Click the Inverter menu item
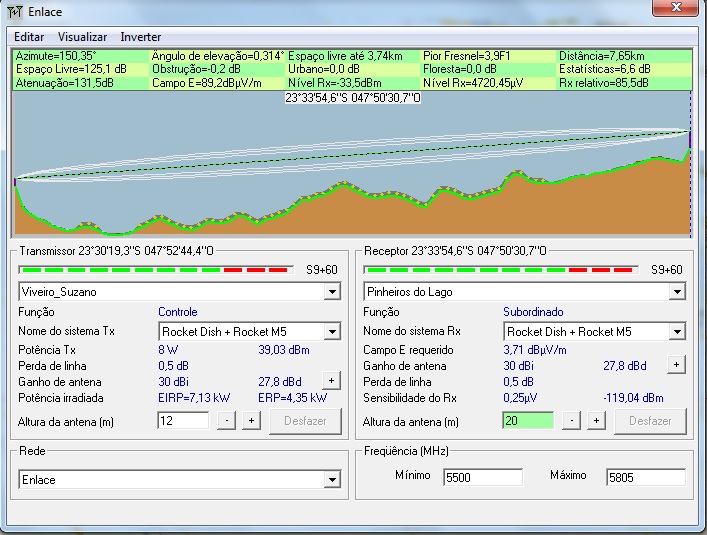707x535 pixels. pyautogui.click(x=140, y=37)
